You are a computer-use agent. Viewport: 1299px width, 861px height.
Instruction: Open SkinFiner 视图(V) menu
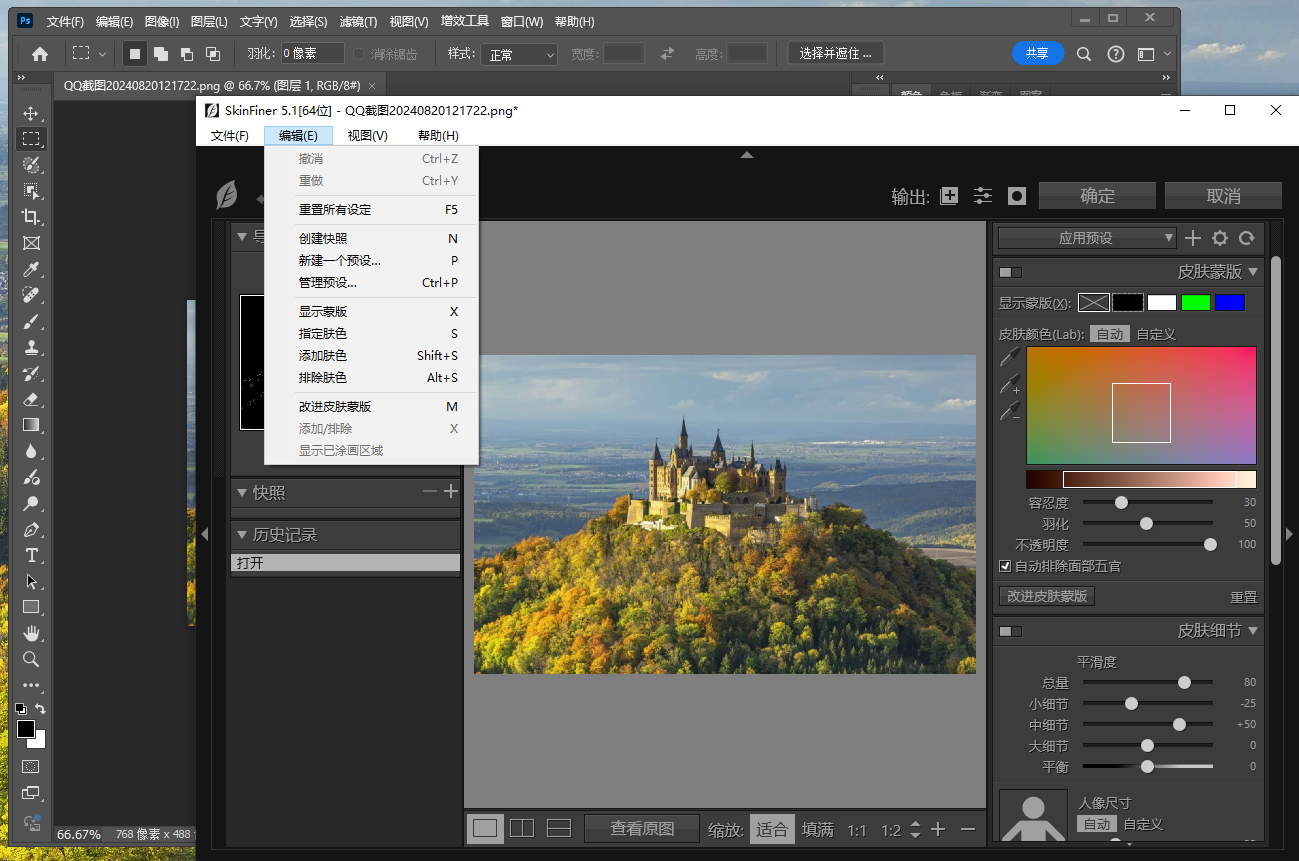click(368, 136)
